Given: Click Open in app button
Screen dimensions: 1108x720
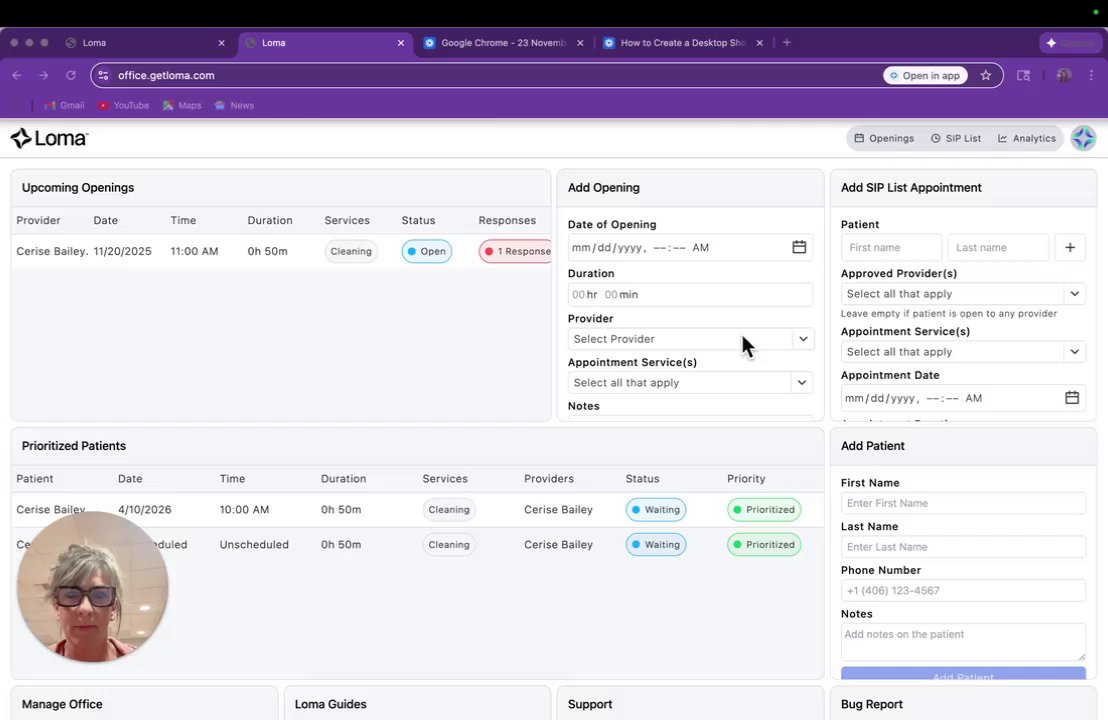Looking at the screenshot, I should tap(926, 76).
